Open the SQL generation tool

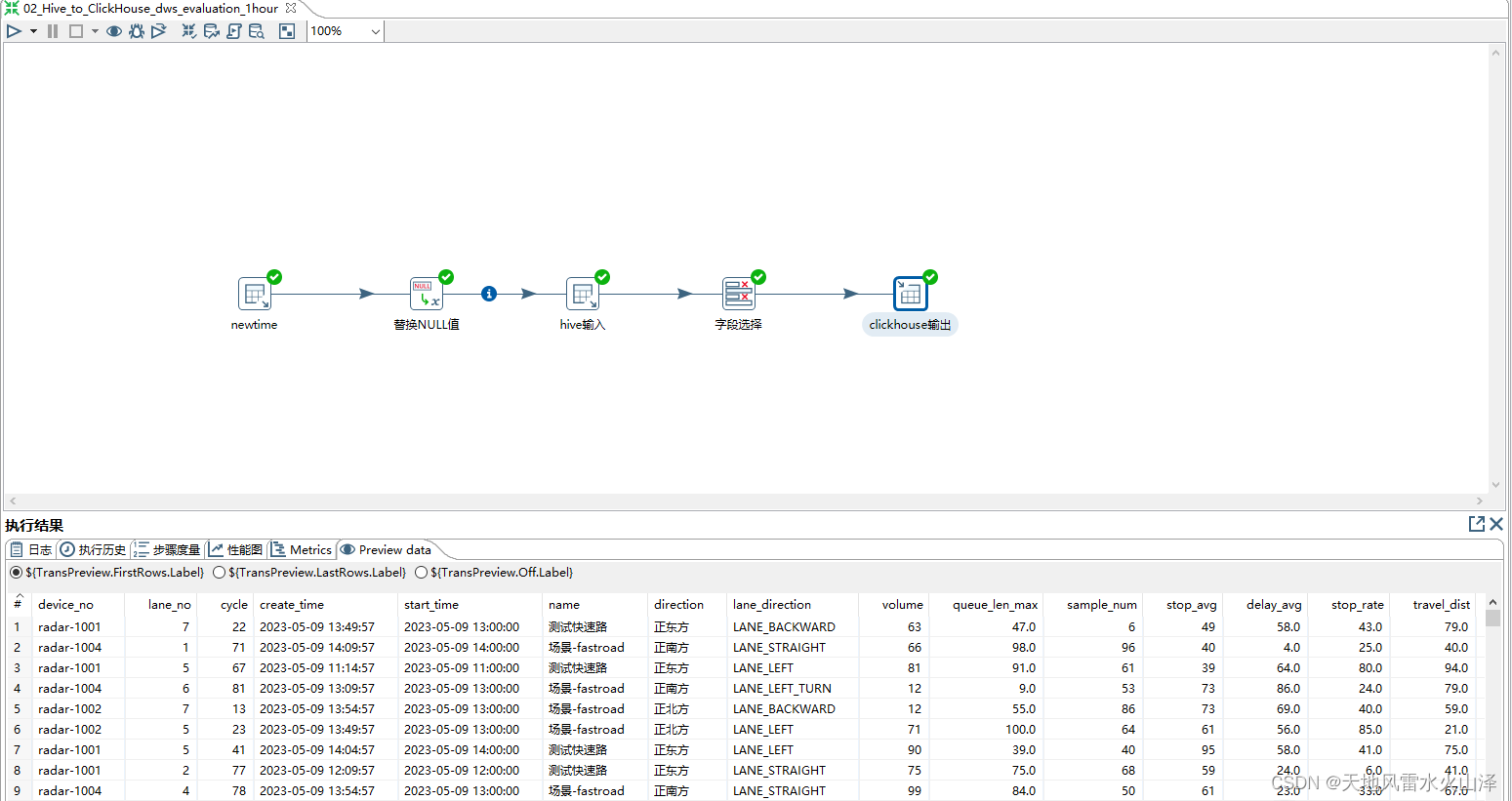click(234, 30)
